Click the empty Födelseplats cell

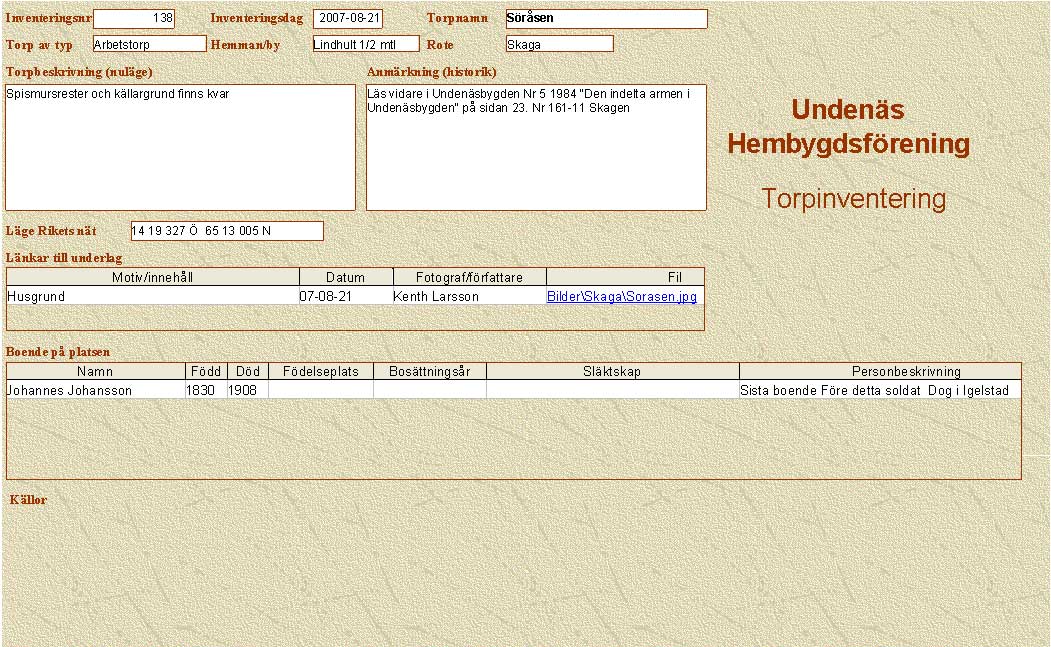[x=320, y=391]
